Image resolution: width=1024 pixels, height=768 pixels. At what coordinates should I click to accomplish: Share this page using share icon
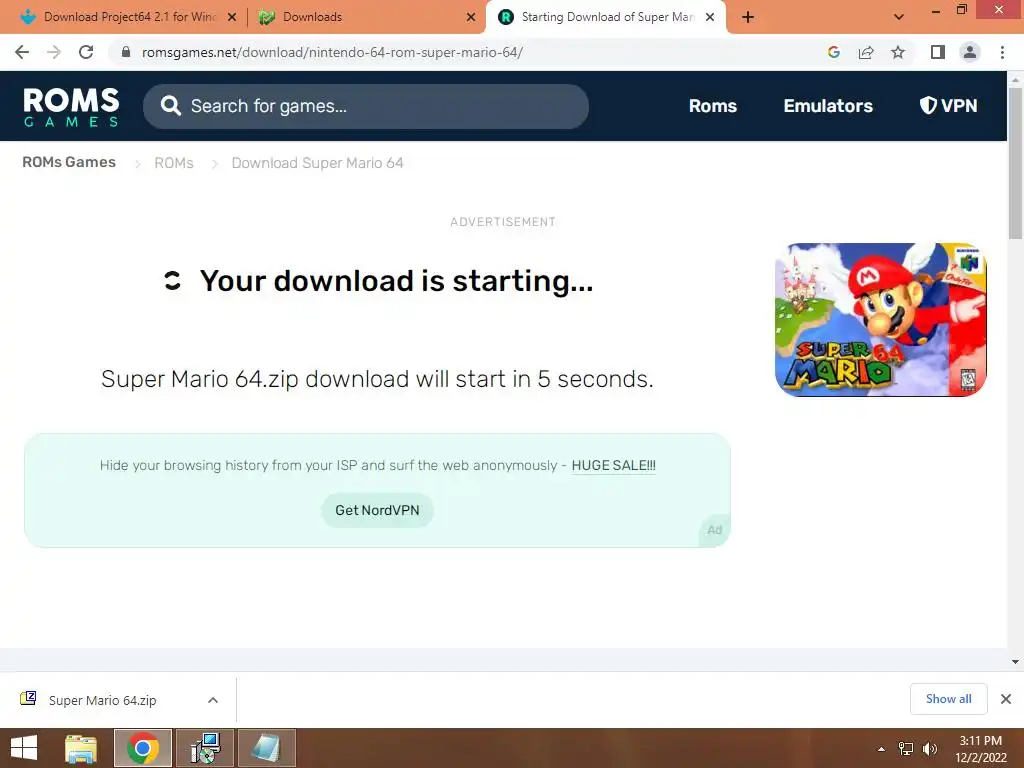click(x=866, y=52)
